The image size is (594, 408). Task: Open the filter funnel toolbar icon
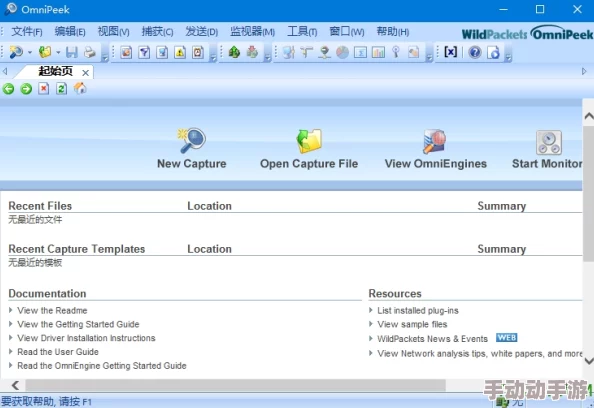tap(144, 52)
